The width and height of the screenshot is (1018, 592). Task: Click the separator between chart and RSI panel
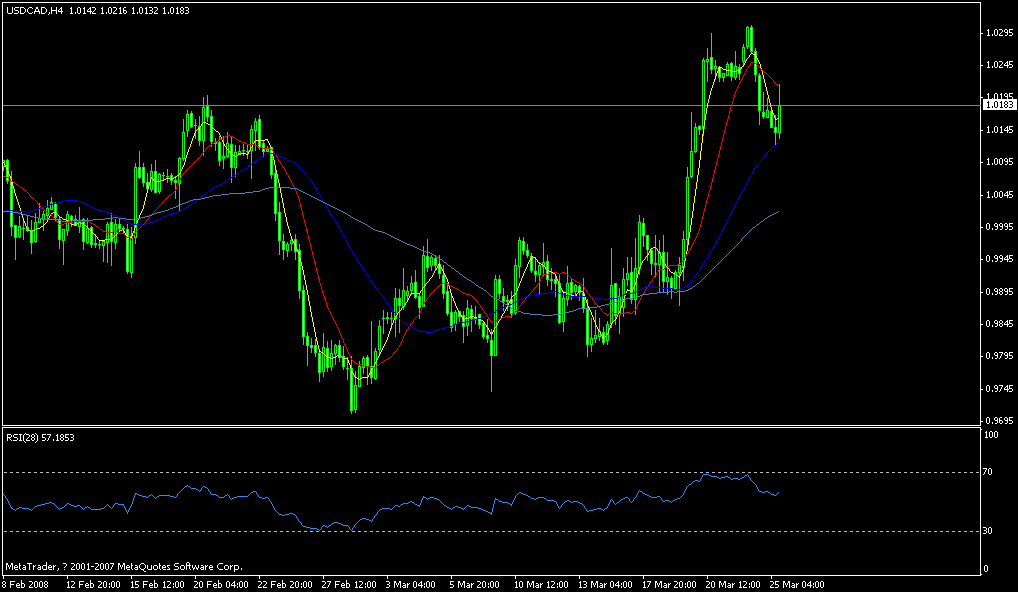click(500, 428)
